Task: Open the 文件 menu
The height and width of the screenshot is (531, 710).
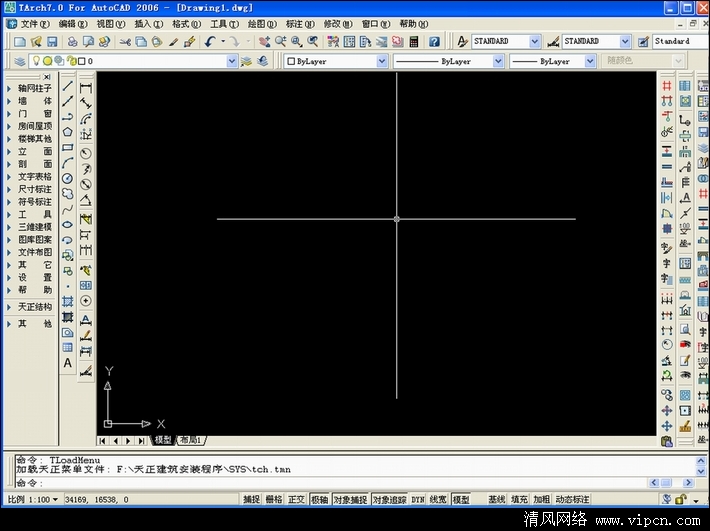Action: (34, 24)
